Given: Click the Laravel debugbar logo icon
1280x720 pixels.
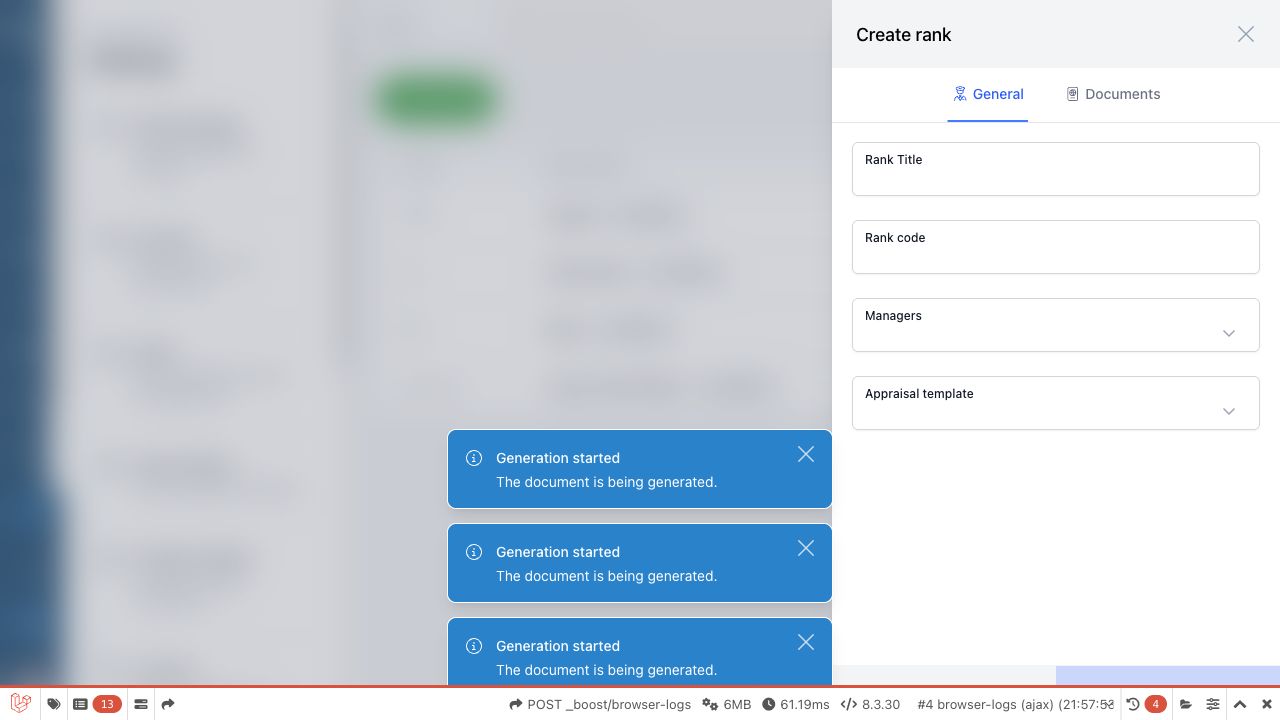Looking at the screenshot, I should [x=20, y=704].
